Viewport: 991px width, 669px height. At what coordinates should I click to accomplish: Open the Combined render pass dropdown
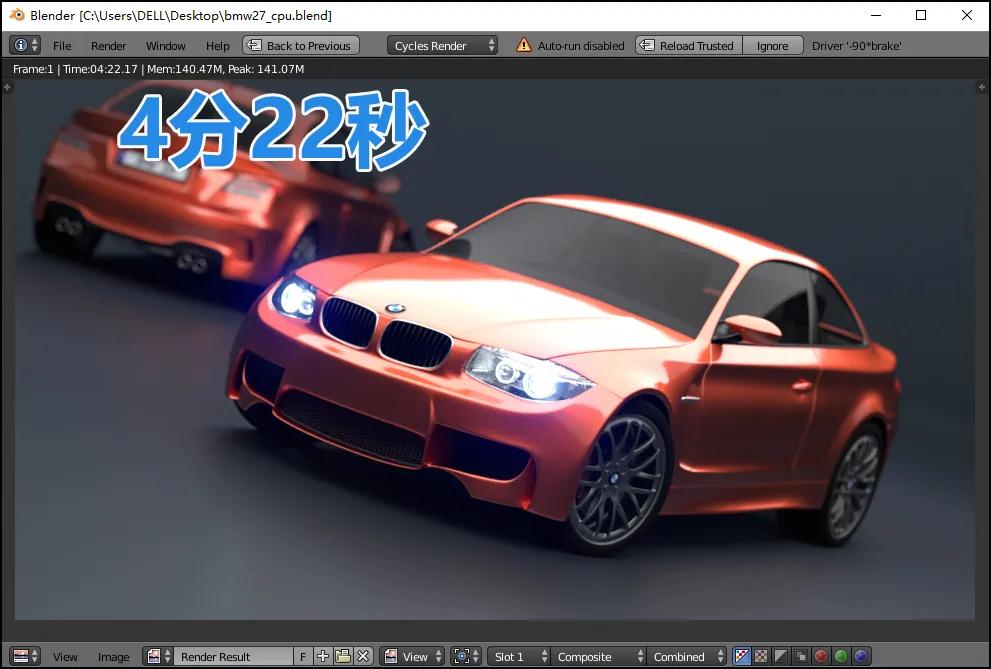click(x=688, y=657)
